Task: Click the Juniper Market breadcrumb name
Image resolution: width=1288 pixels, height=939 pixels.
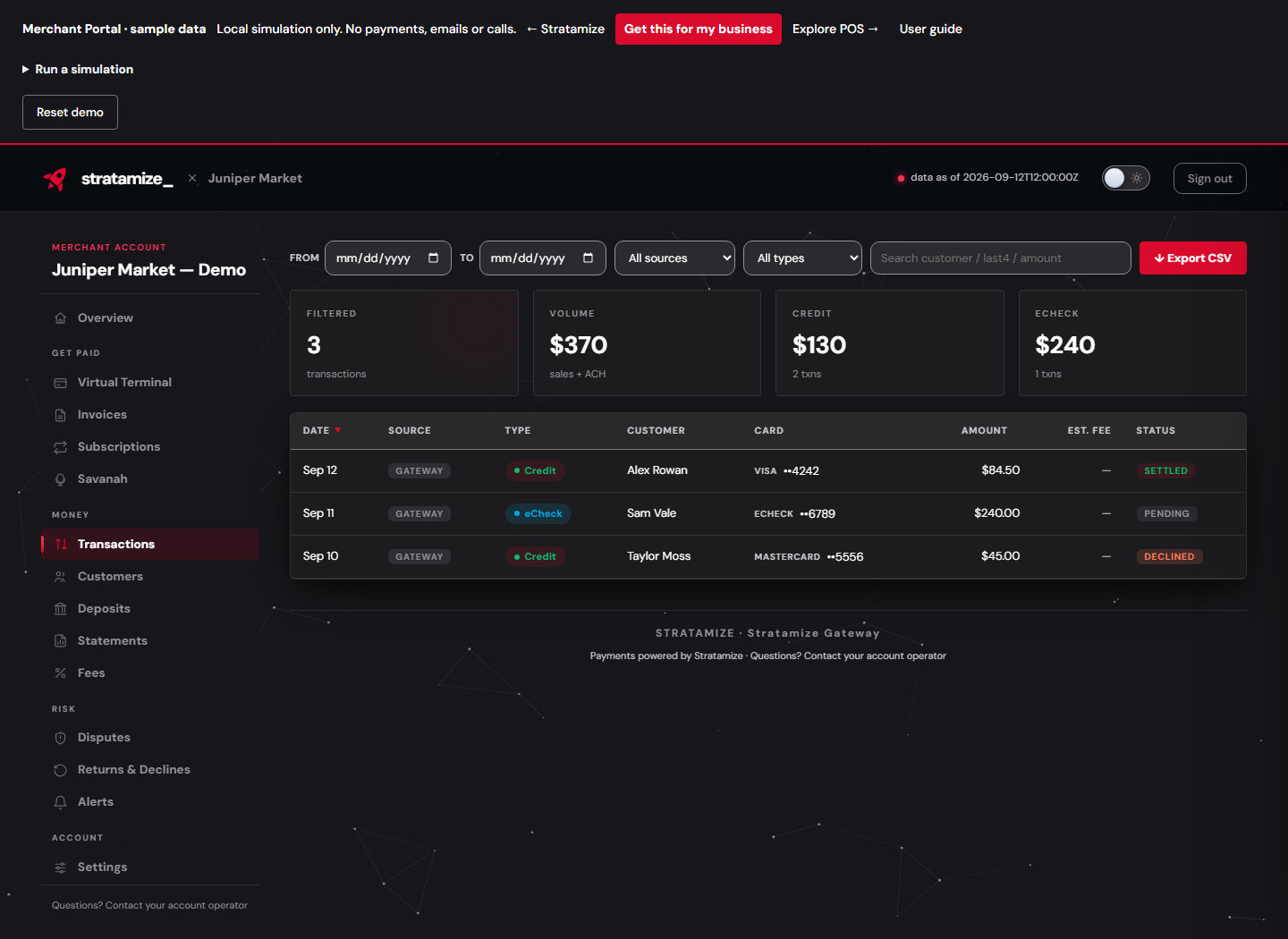Action: pos(255,178)
